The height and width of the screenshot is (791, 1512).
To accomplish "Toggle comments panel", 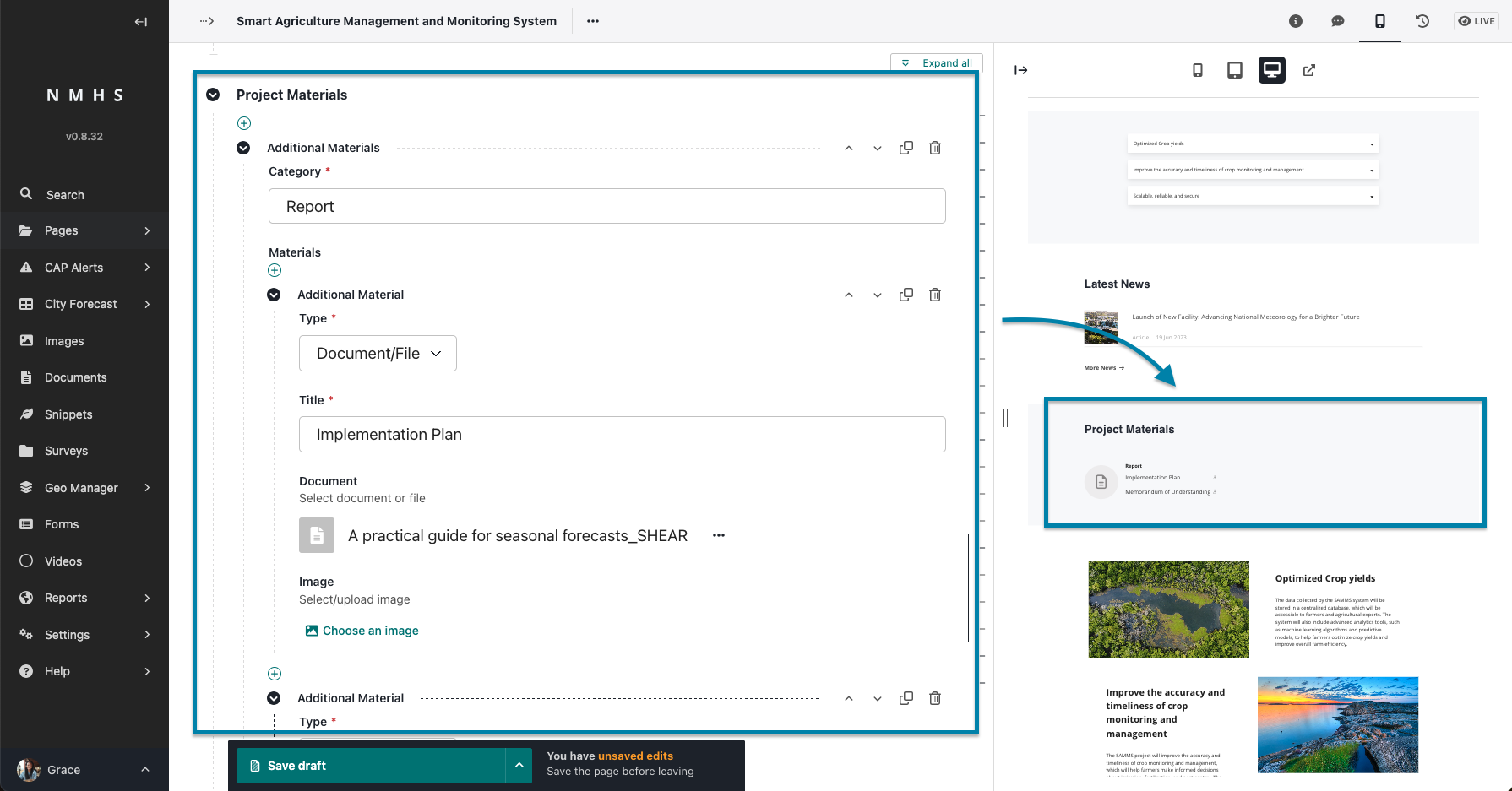I will (1338, 21).
